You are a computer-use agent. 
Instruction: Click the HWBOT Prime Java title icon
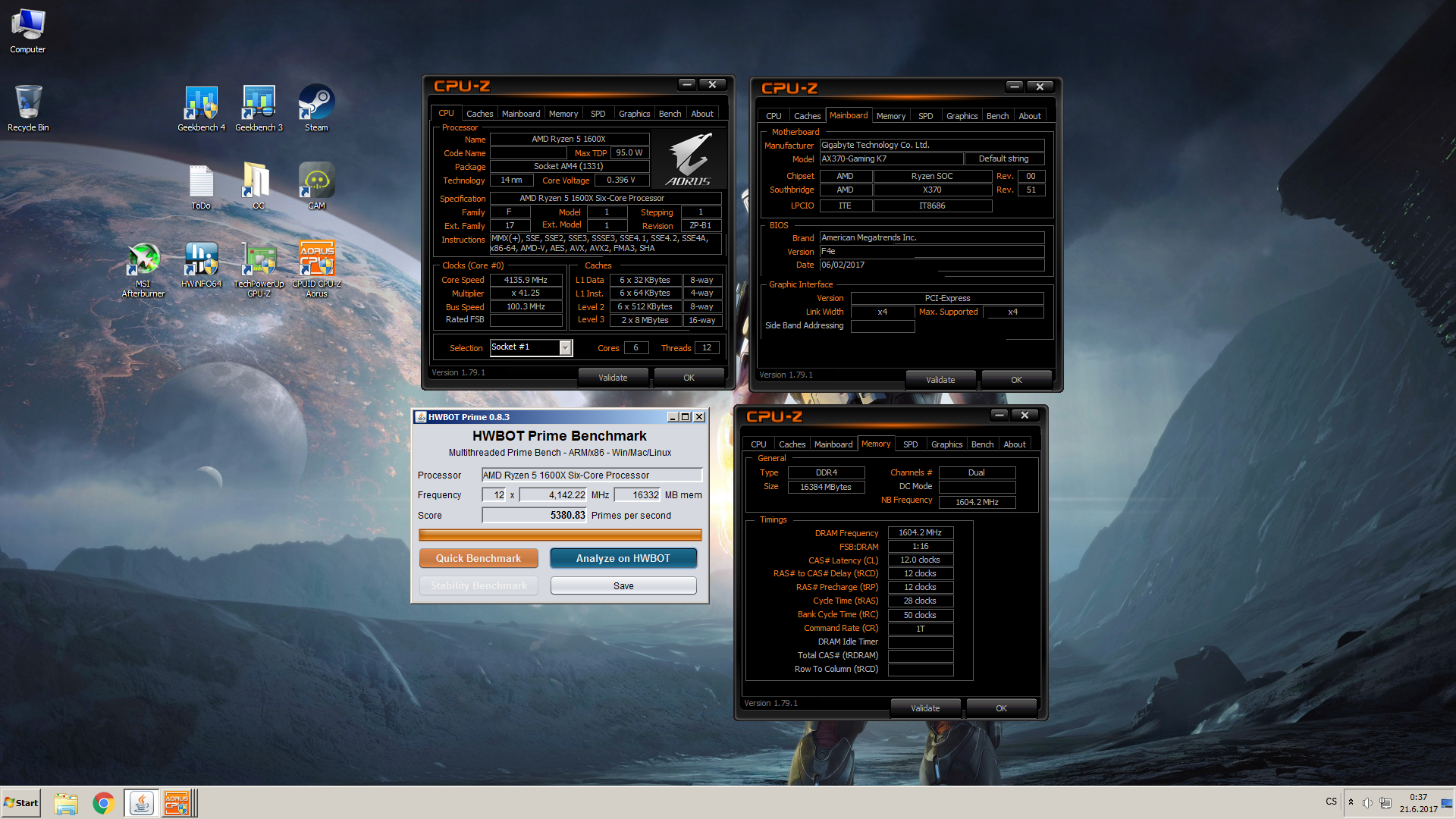421,417
